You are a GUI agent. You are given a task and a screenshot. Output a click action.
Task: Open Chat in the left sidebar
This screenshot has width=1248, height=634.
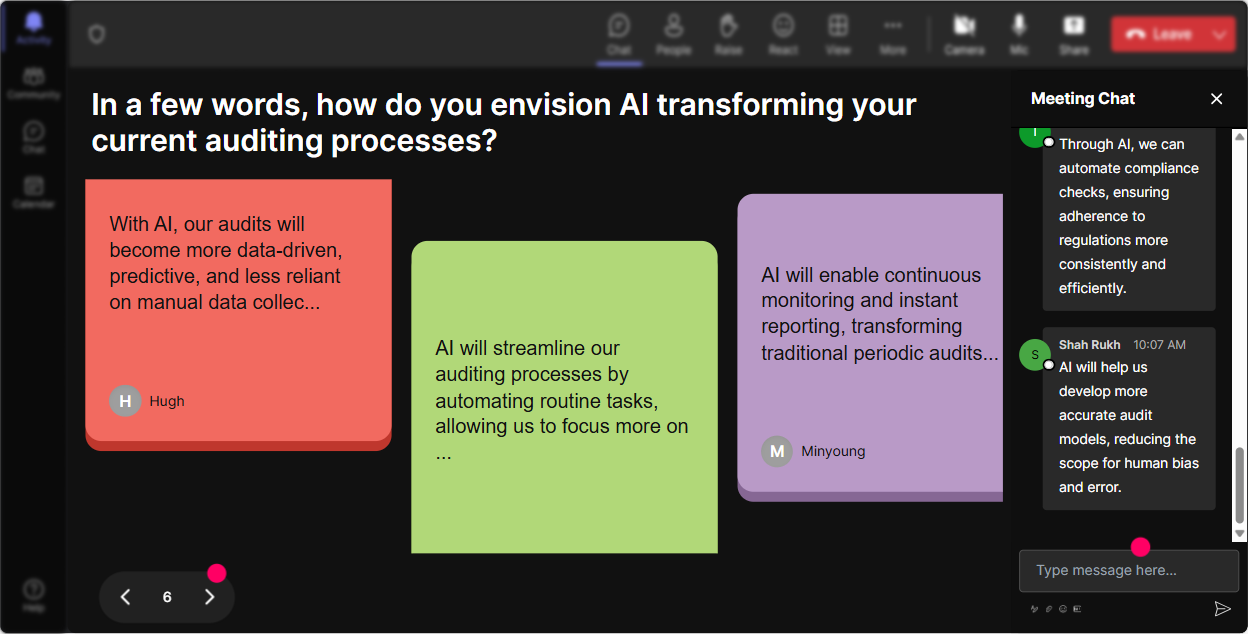tap(34, 138)
